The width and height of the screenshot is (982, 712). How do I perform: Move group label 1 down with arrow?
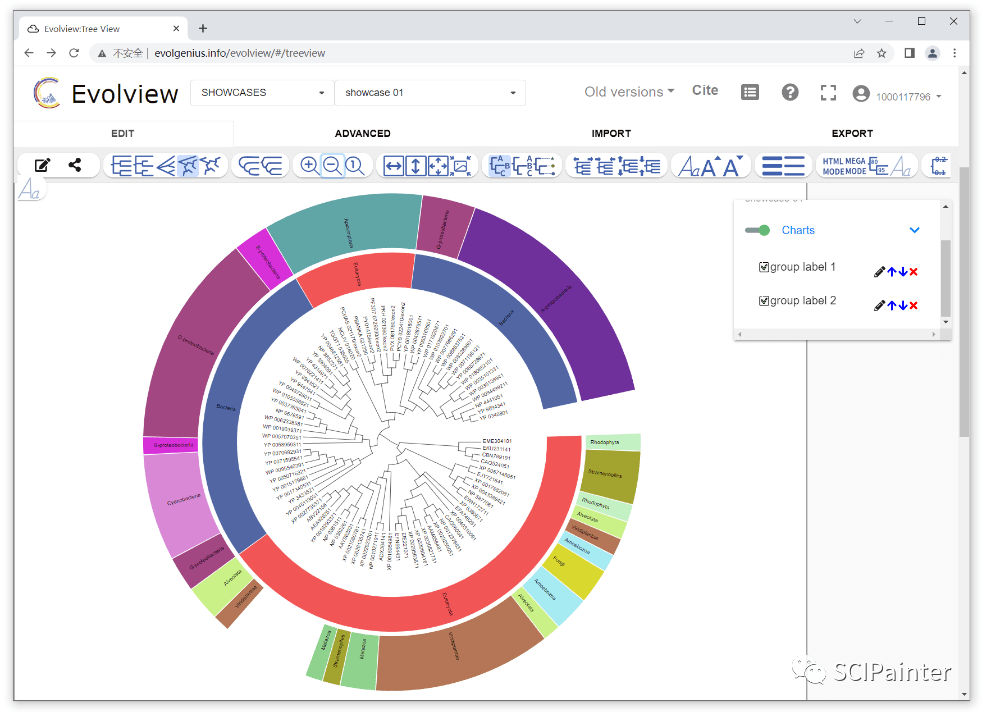pos(902,272)
